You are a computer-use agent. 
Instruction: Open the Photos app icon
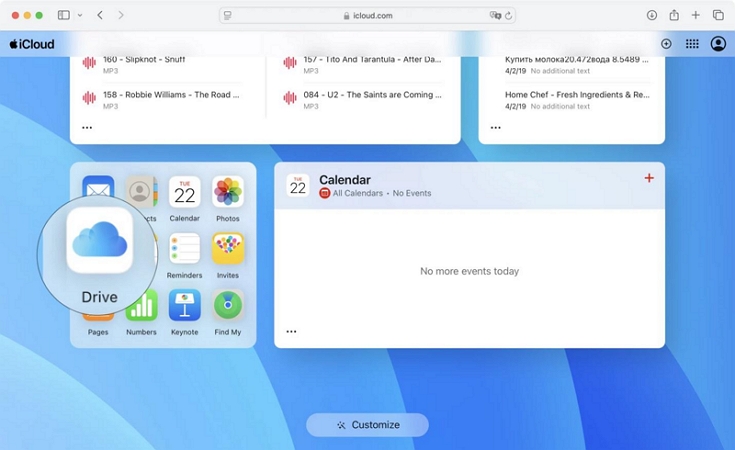pos(228,192)
